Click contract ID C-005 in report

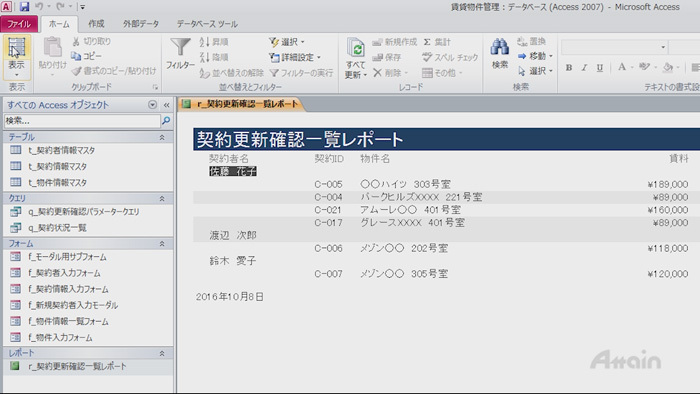coord(328,184)
